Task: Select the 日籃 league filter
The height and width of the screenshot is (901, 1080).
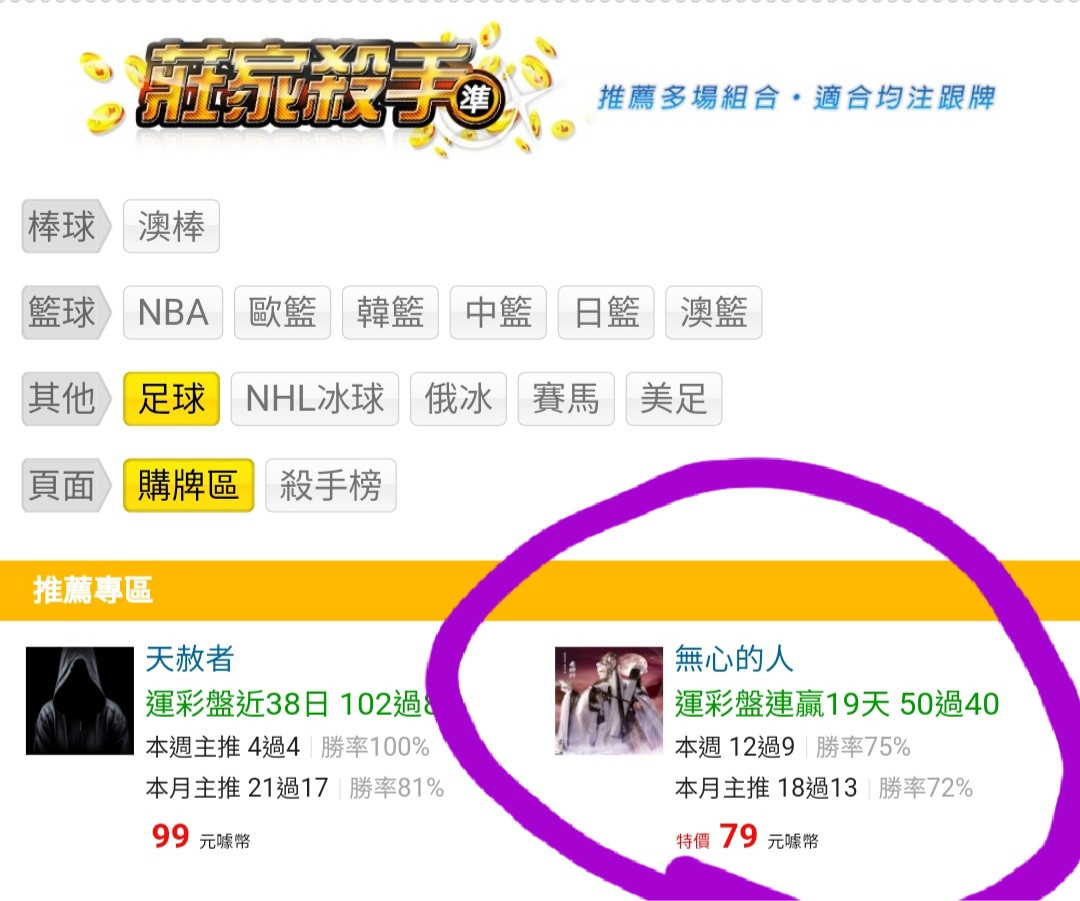Action: pos(606,313)
